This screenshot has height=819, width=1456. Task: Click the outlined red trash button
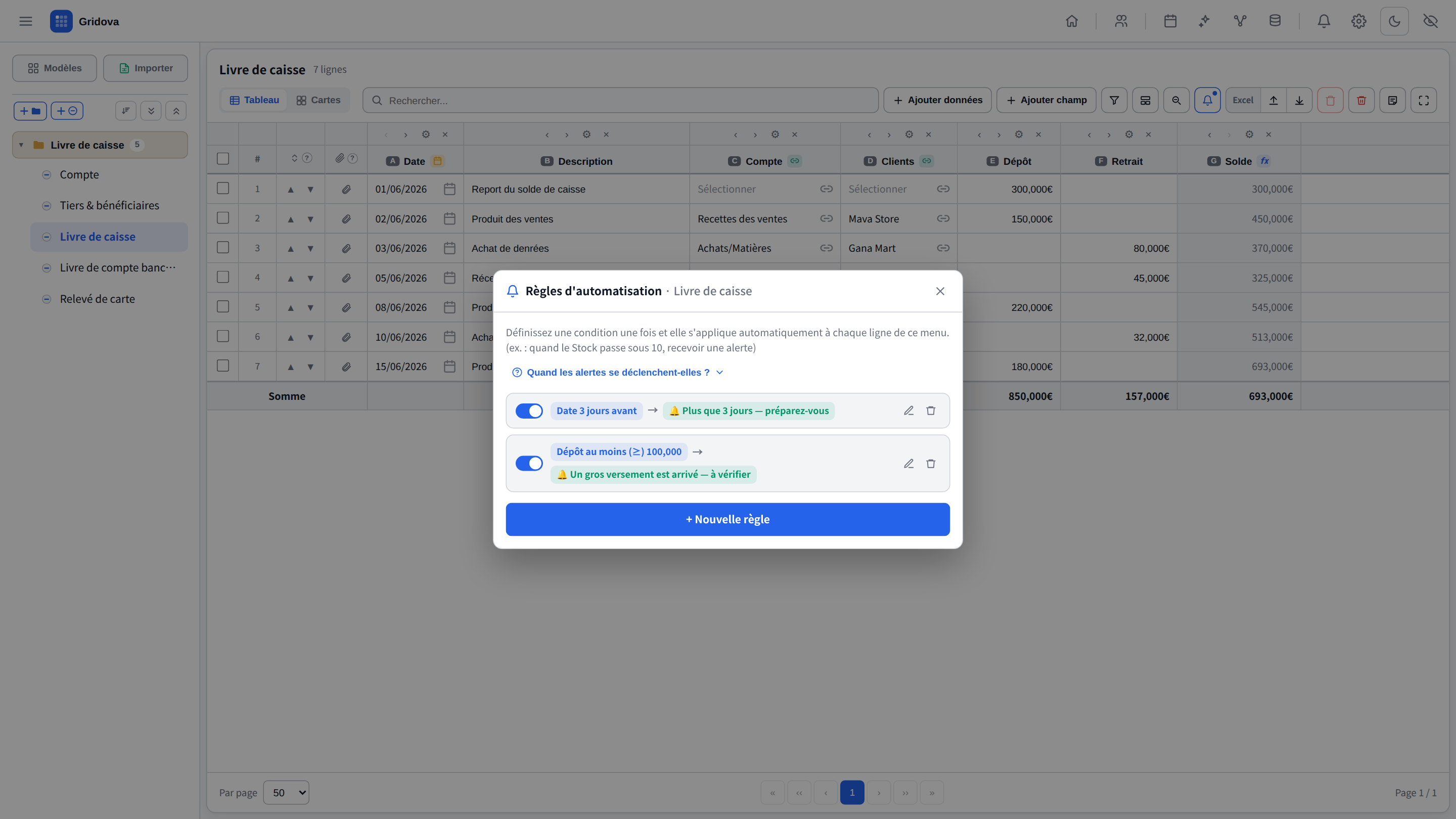pyautogui.click(x=1330, y=100)
